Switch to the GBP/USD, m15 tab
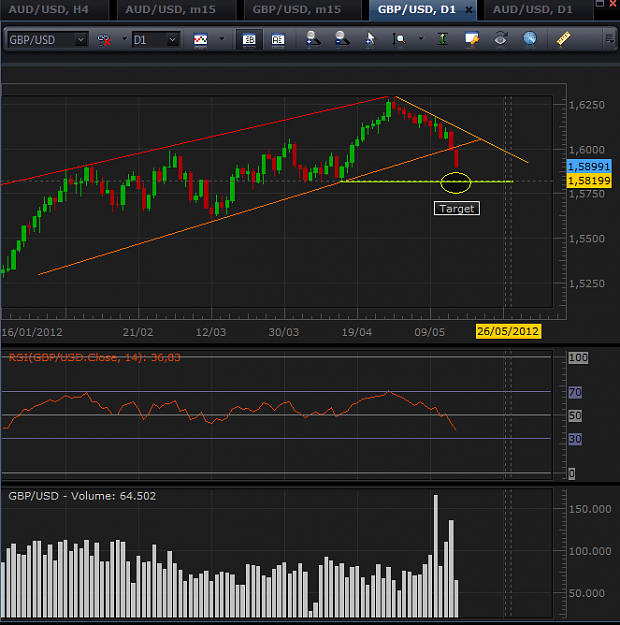 pos(297,9)
